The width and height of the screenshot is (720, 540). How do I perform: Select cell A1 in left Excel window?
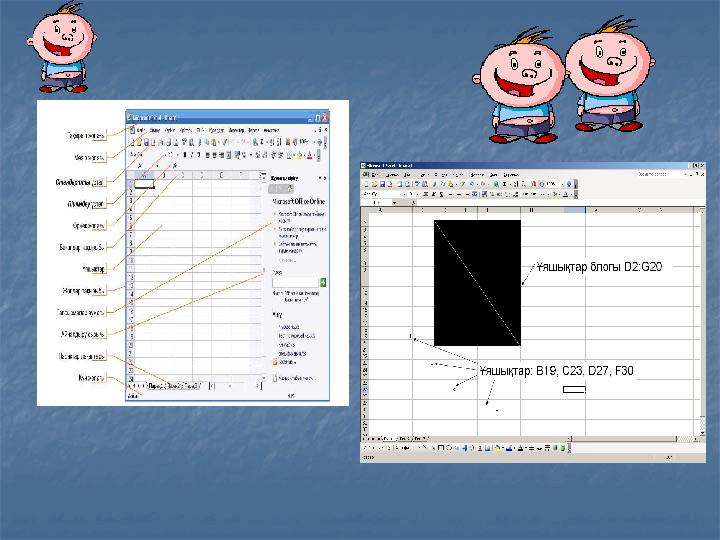144,184
